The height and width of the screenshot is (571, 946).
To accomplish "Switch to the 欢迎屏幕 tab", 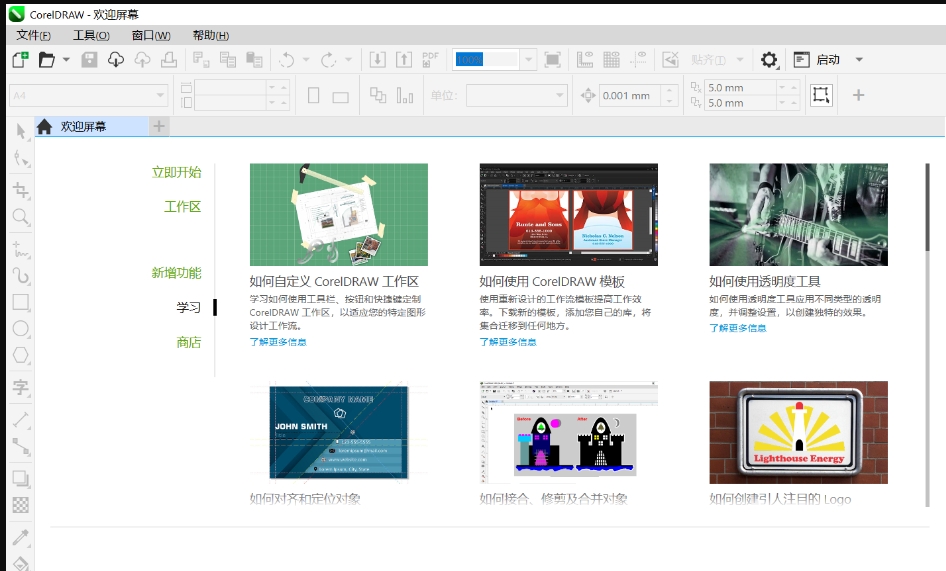I will pyautogui.click(x=90, y=126).
